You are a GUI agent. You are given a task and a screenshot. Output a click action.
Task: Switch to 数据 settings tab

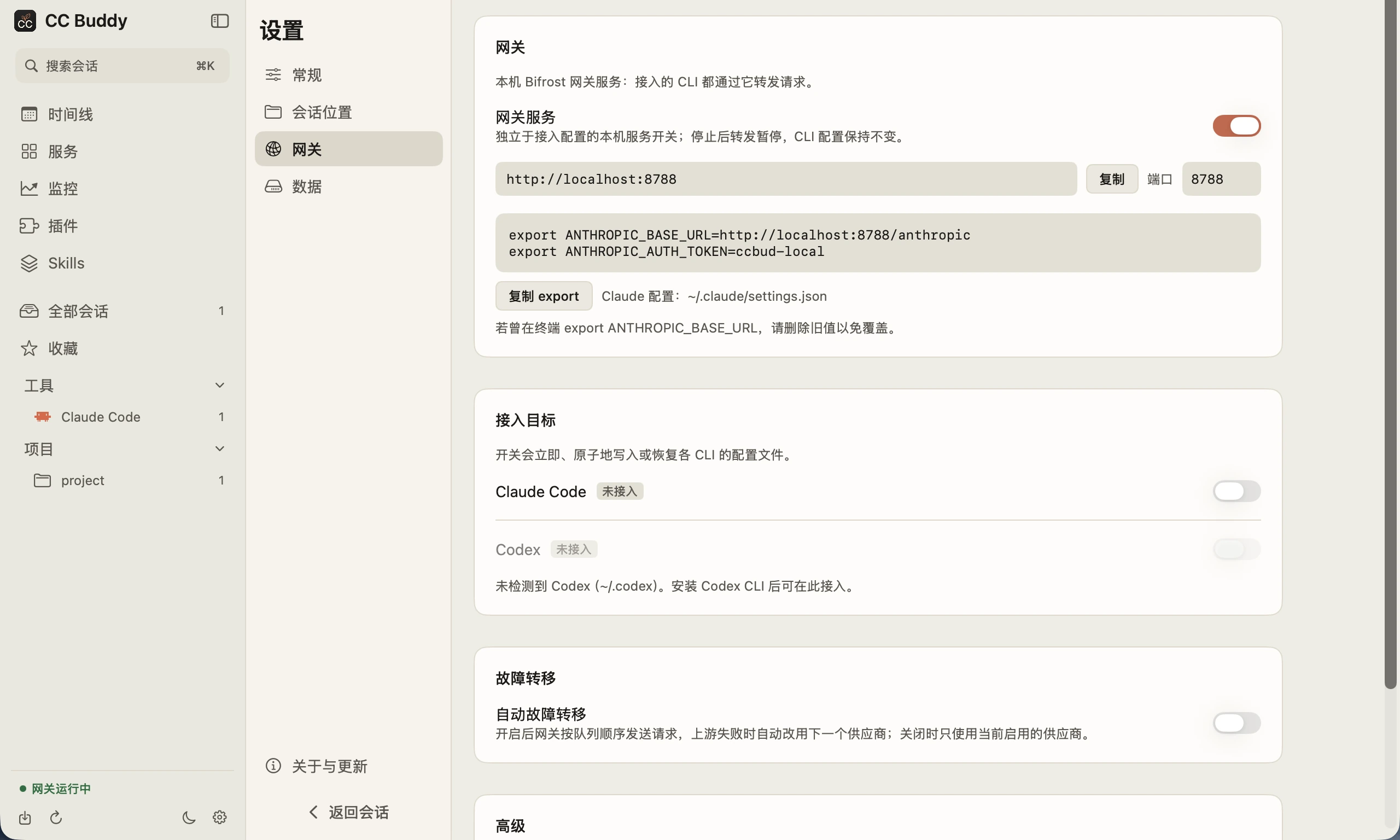(348, 186)
